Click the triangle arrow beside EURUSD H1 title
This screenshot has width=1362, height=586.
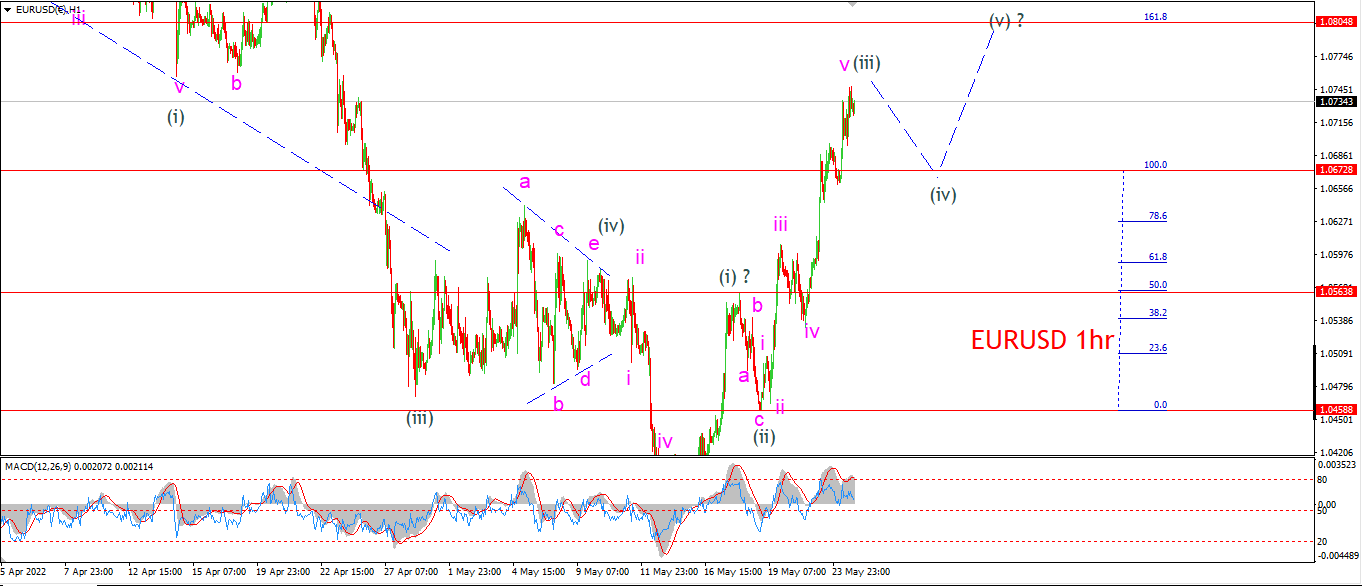coord(7,9)
